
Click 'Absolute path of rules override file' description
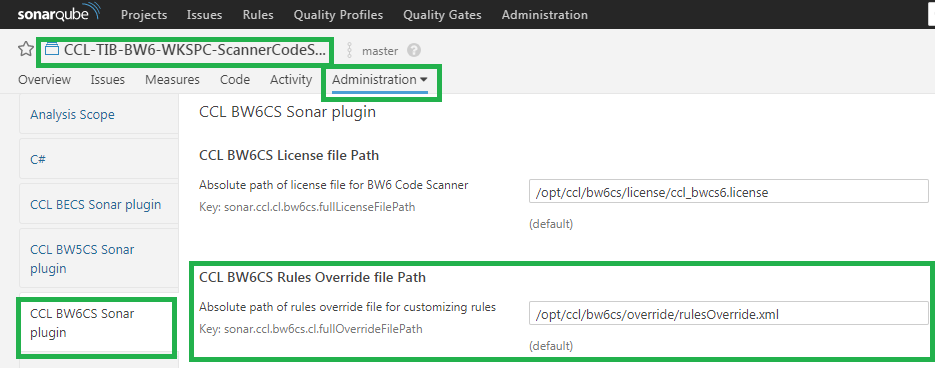click(348, 307)
